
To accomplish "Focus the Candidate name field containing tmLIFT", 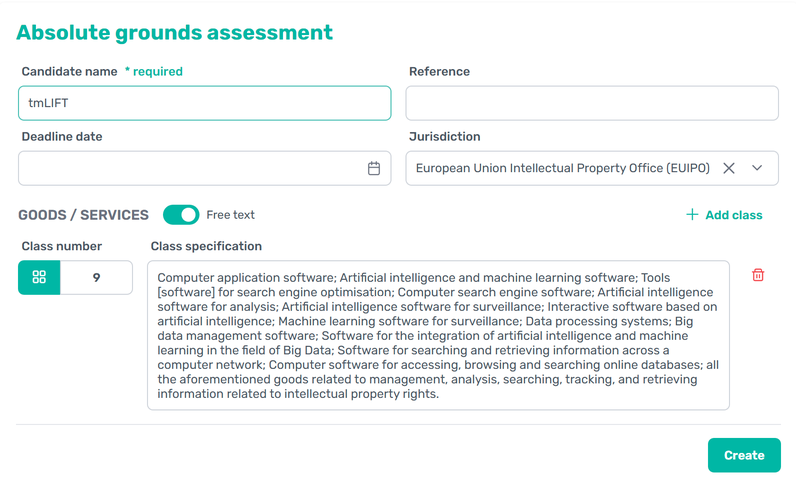I will click(x=204, y=103).
